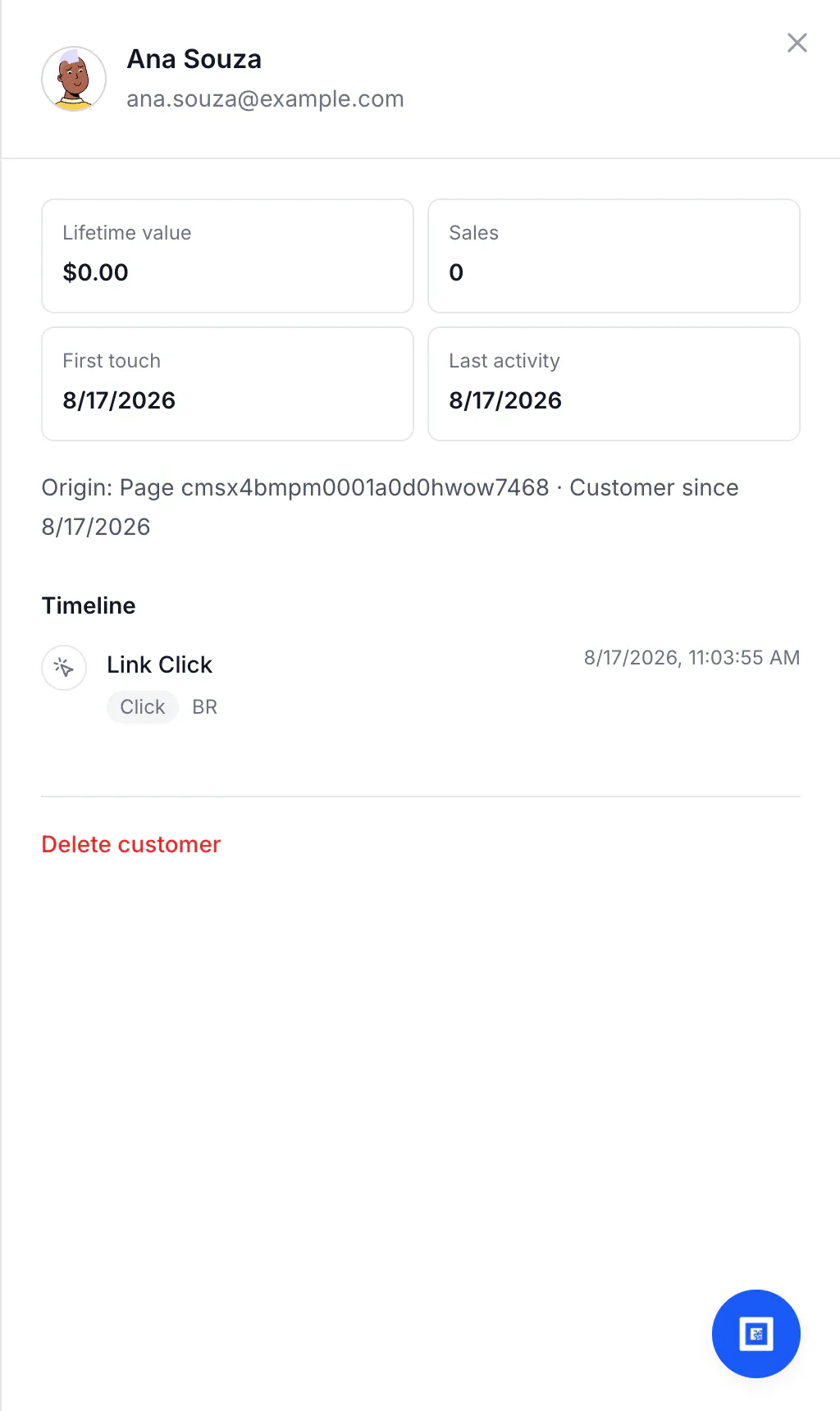Close the customer details panel
Screen dimensions: 840x1411
[797, 43]
